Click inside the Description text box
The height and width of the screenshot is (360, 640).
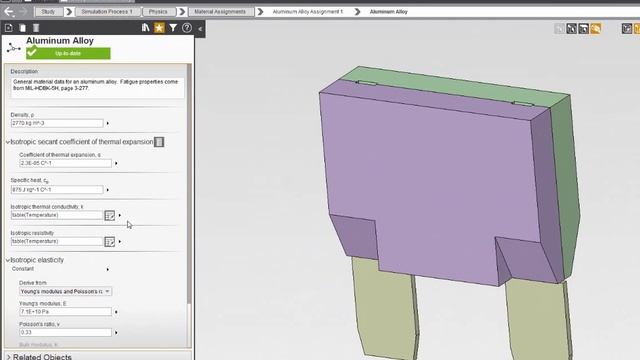pyautogui.click(x=97, y=88)
